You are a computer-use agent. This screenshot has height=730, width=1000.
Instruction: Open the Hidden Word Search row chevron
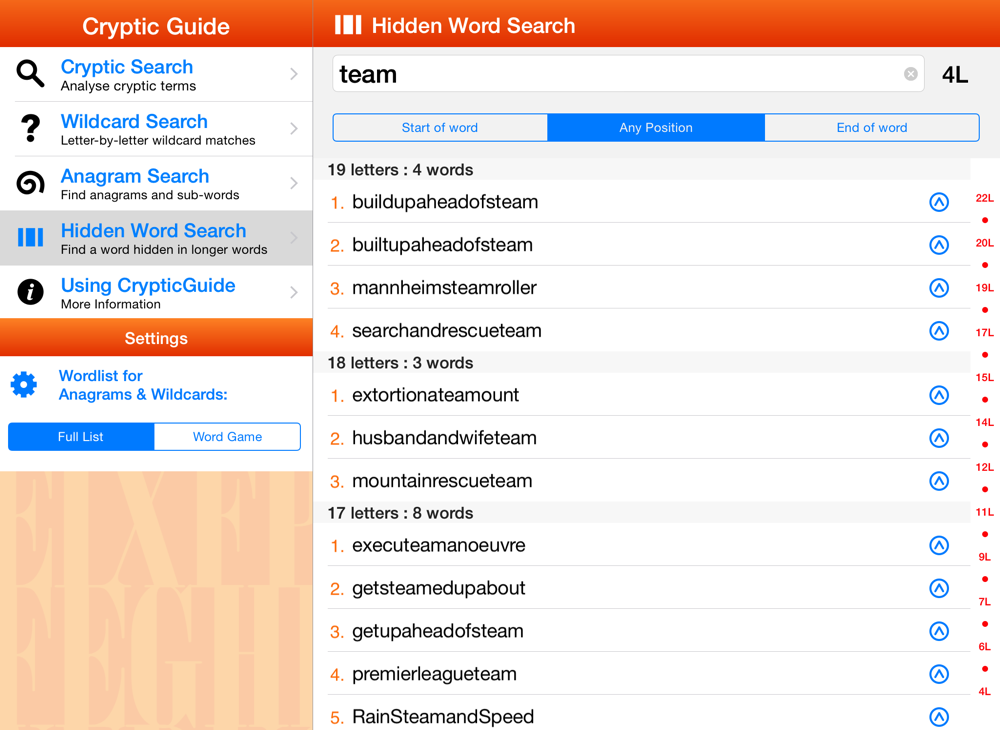click(x=293, y=237)
